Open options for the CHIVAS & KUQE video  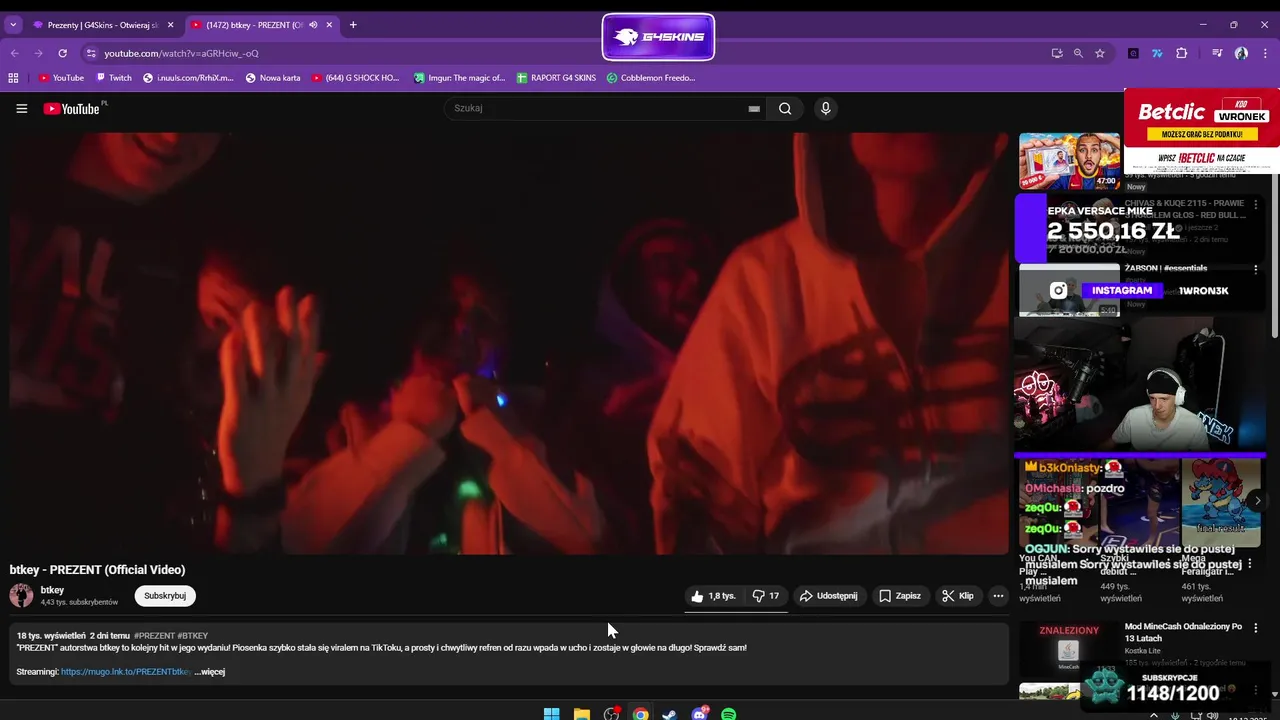click(1256, 204)
